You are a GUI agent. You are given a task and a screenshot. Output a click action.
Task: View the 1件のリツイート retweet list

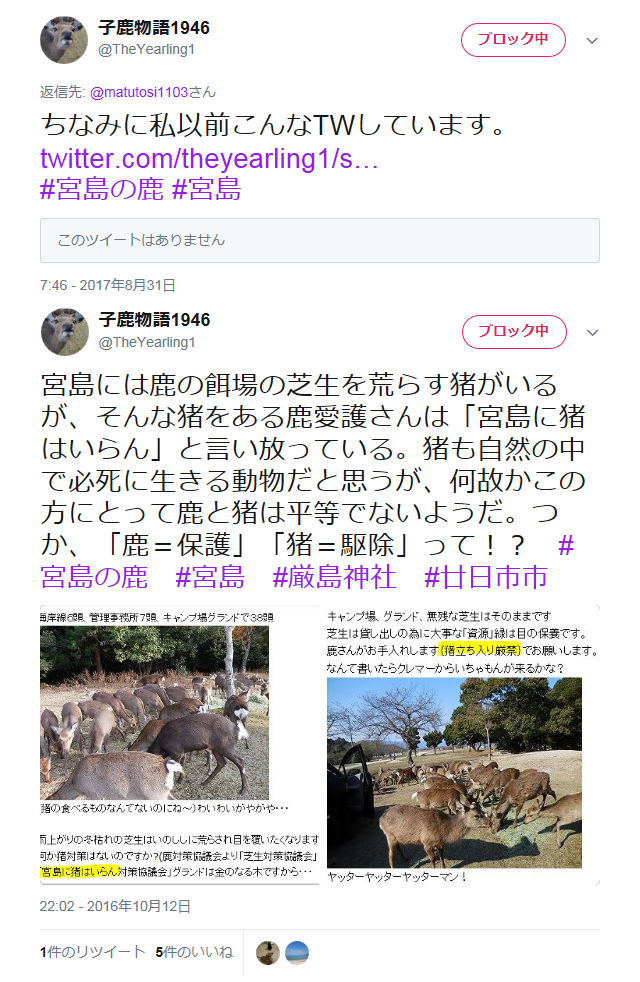[93, 952]
